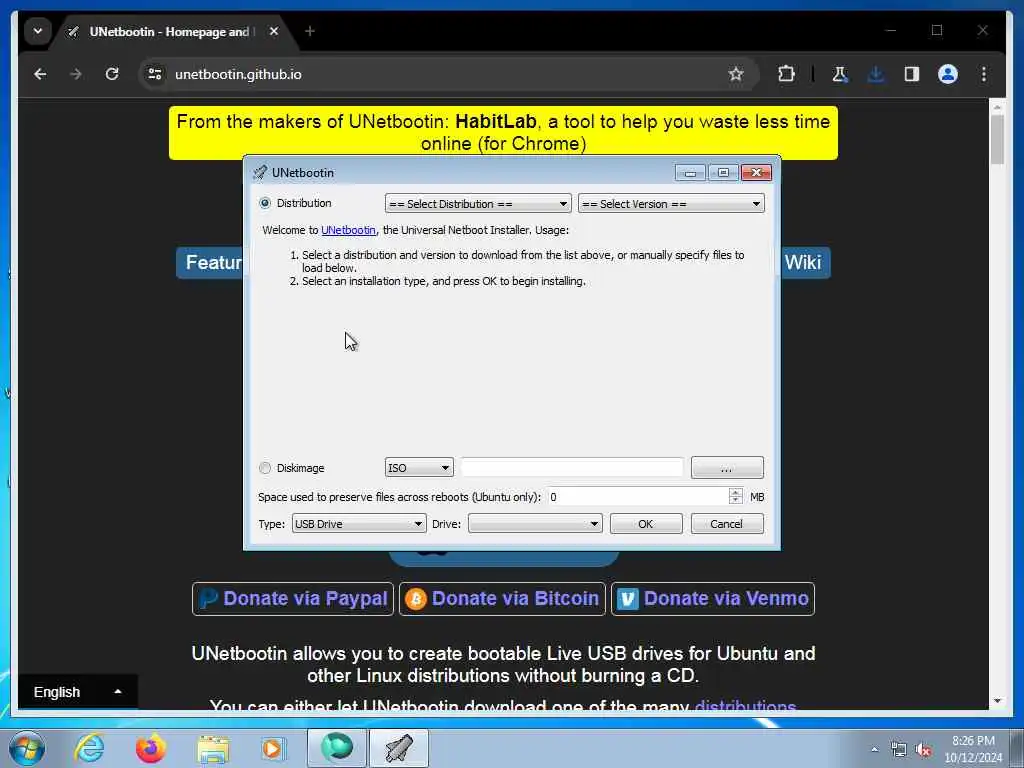Reload the Chrome page
Screen dimensions: 1024x768
point(112,74)
